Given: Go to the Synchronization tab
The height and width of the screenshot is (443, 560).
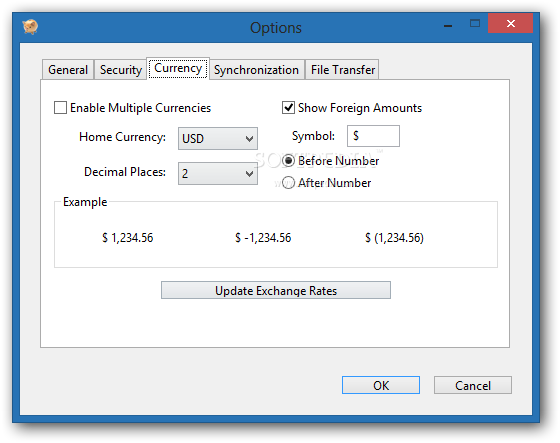Looking at the screenshot, I should point(256,70).
